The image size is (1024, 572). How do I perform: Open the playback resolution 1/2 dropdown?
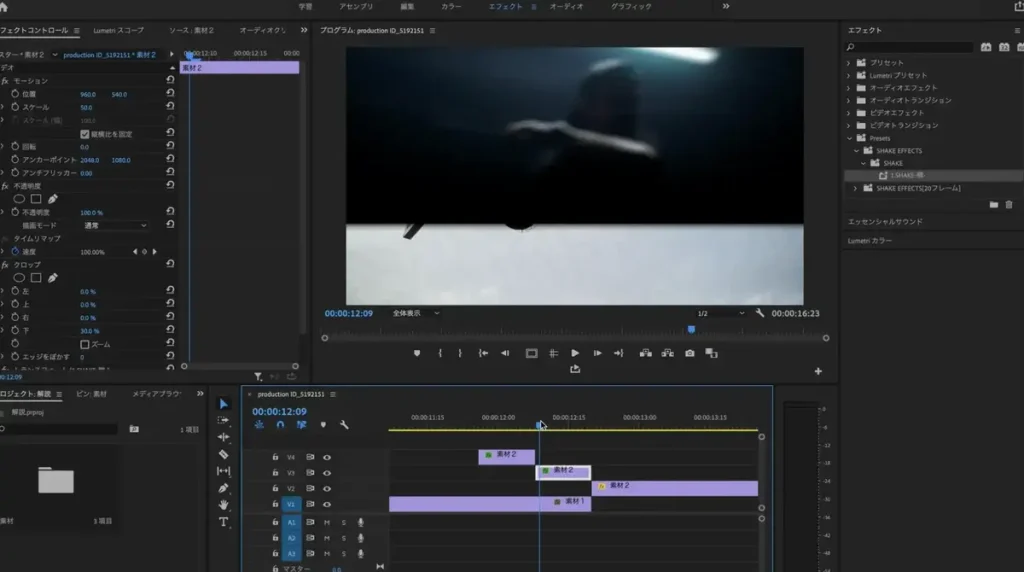720,313
